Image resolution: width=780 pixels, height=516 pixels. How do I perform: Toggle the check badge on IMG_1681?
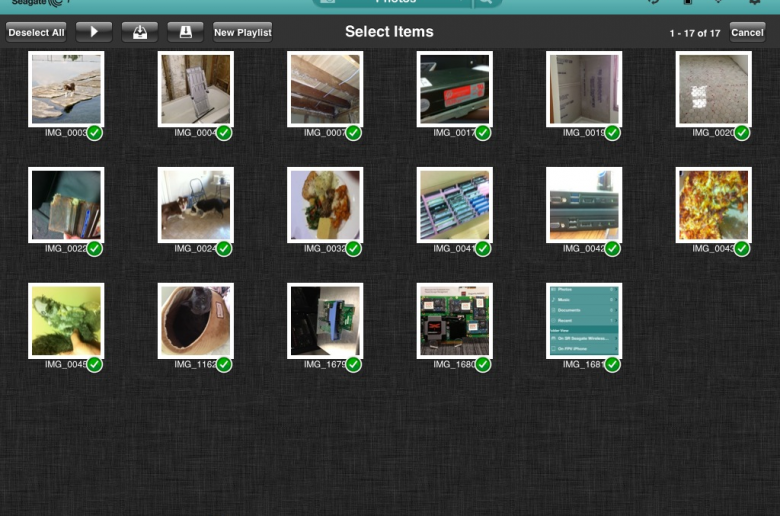612,365
